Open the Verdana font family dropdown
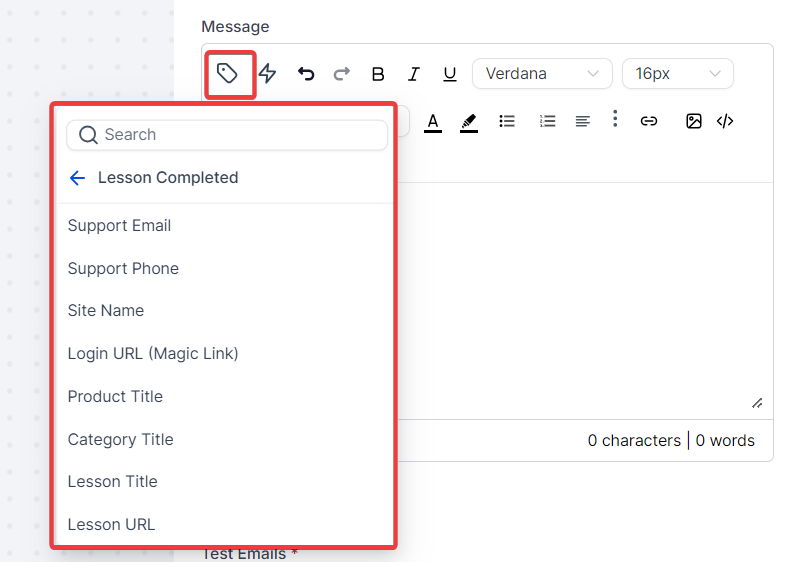Viewport: 795px width, 562px height. coord(542,74)
